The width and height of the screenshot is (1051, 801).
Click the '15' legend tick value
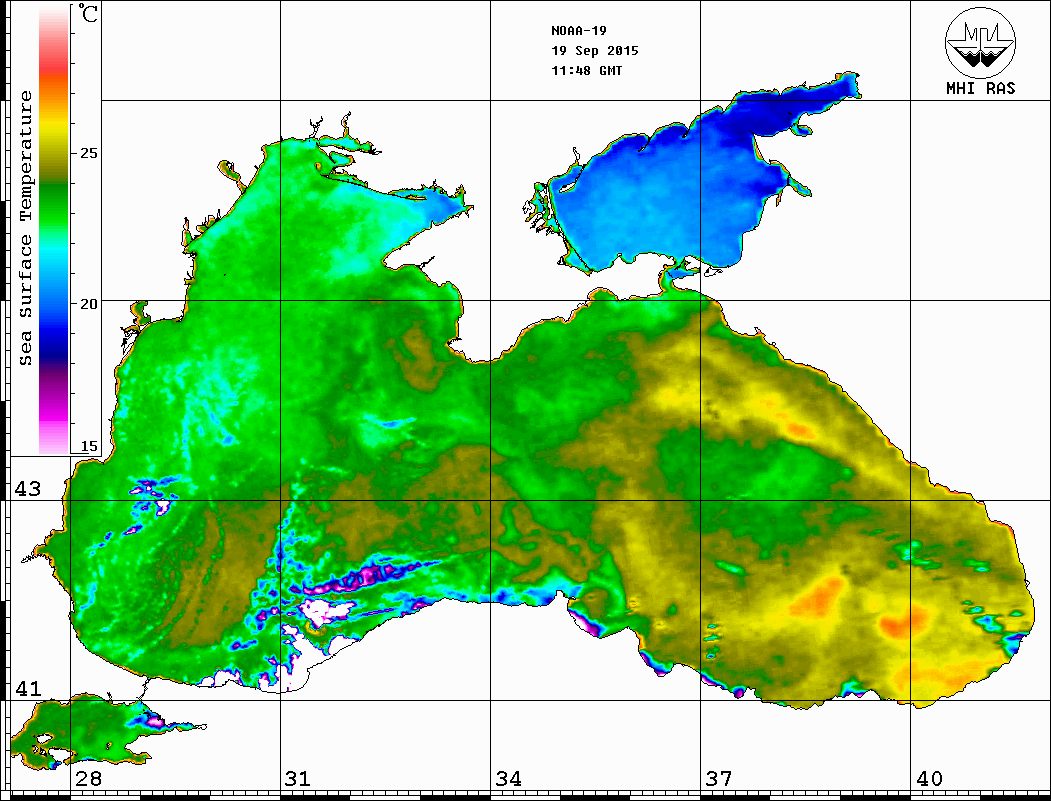tap(88, 446)
